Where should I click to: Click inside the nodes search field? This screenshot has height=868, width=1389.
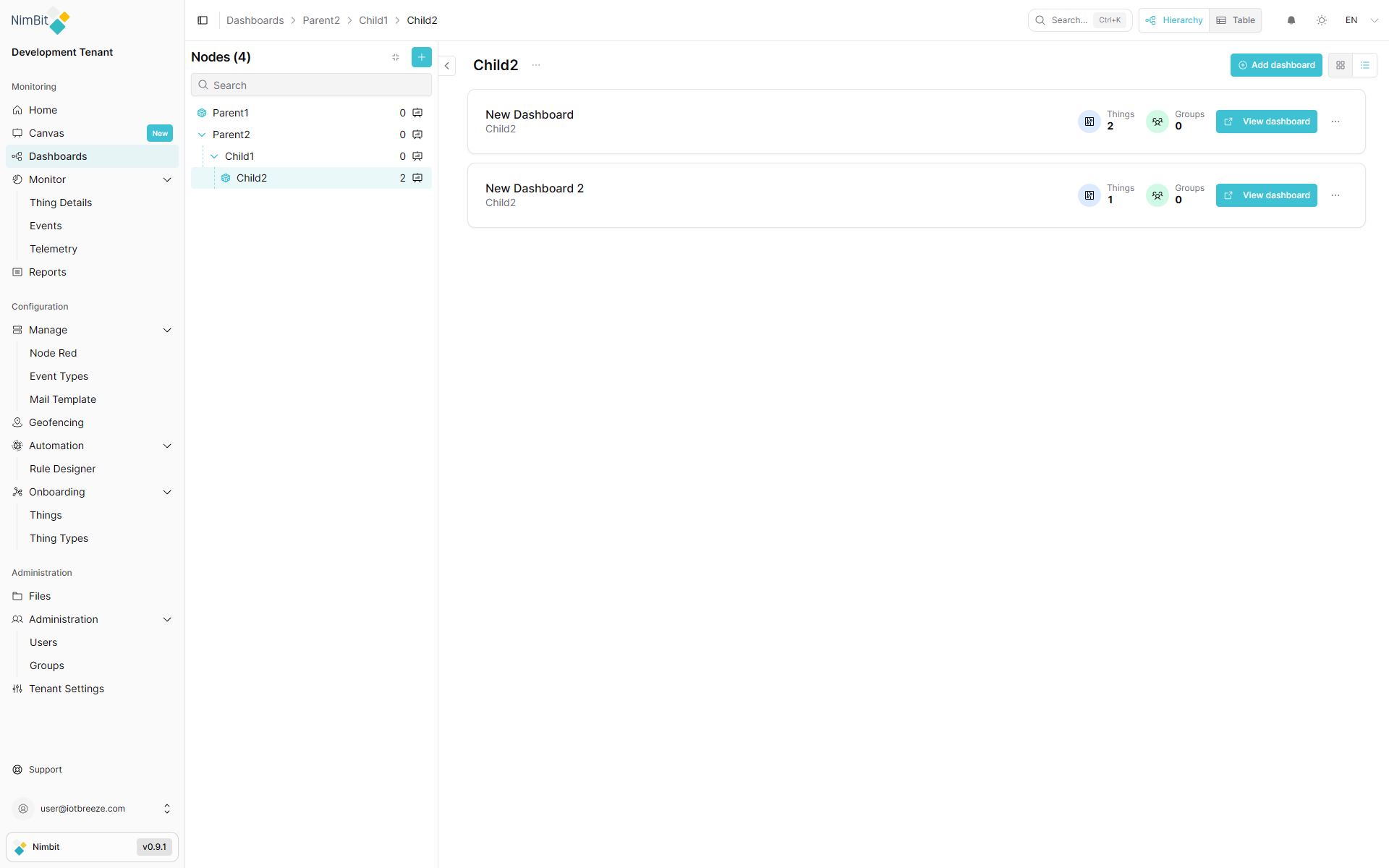click(x=311, y=85)
